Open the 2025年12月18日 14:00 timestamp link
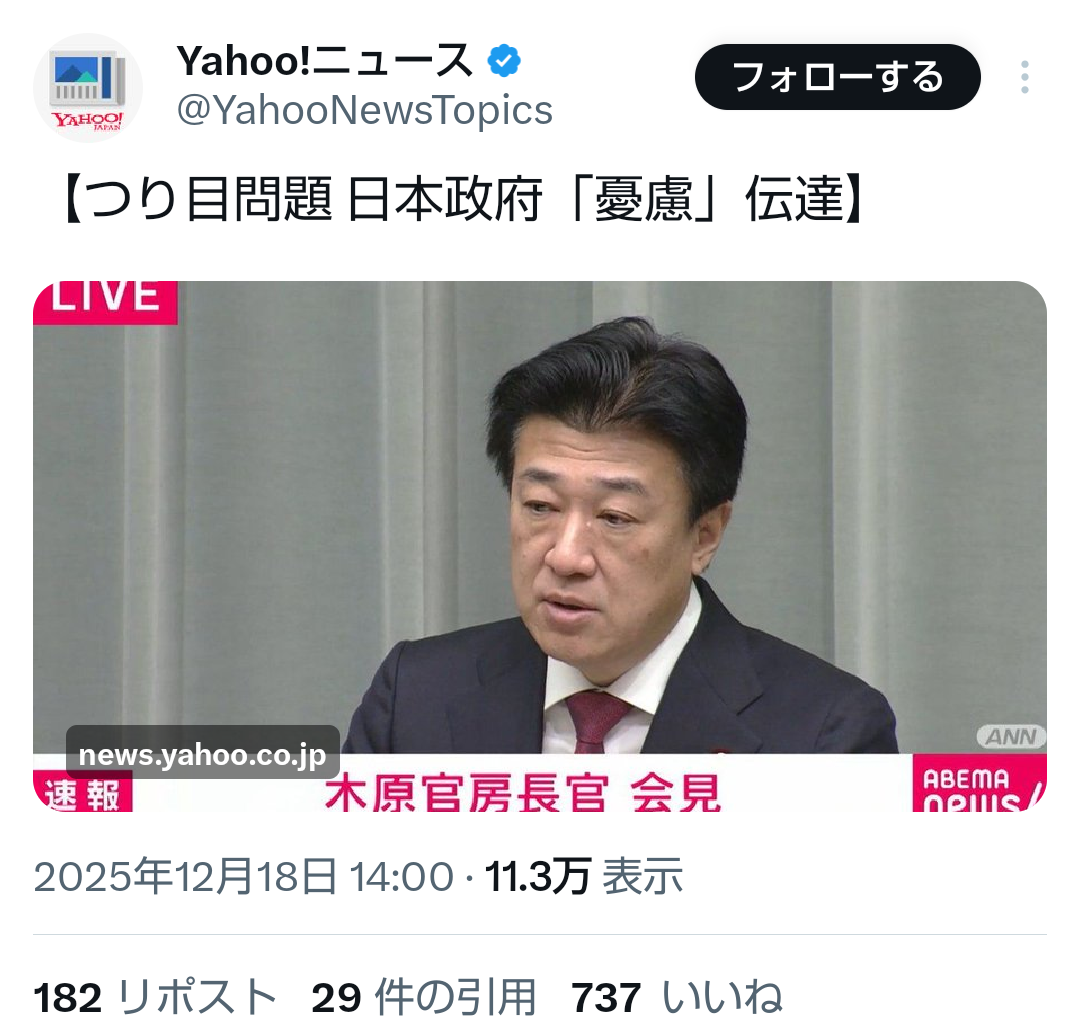The width and height of the screenshot is (1080, 1031). tap(244, 877)
